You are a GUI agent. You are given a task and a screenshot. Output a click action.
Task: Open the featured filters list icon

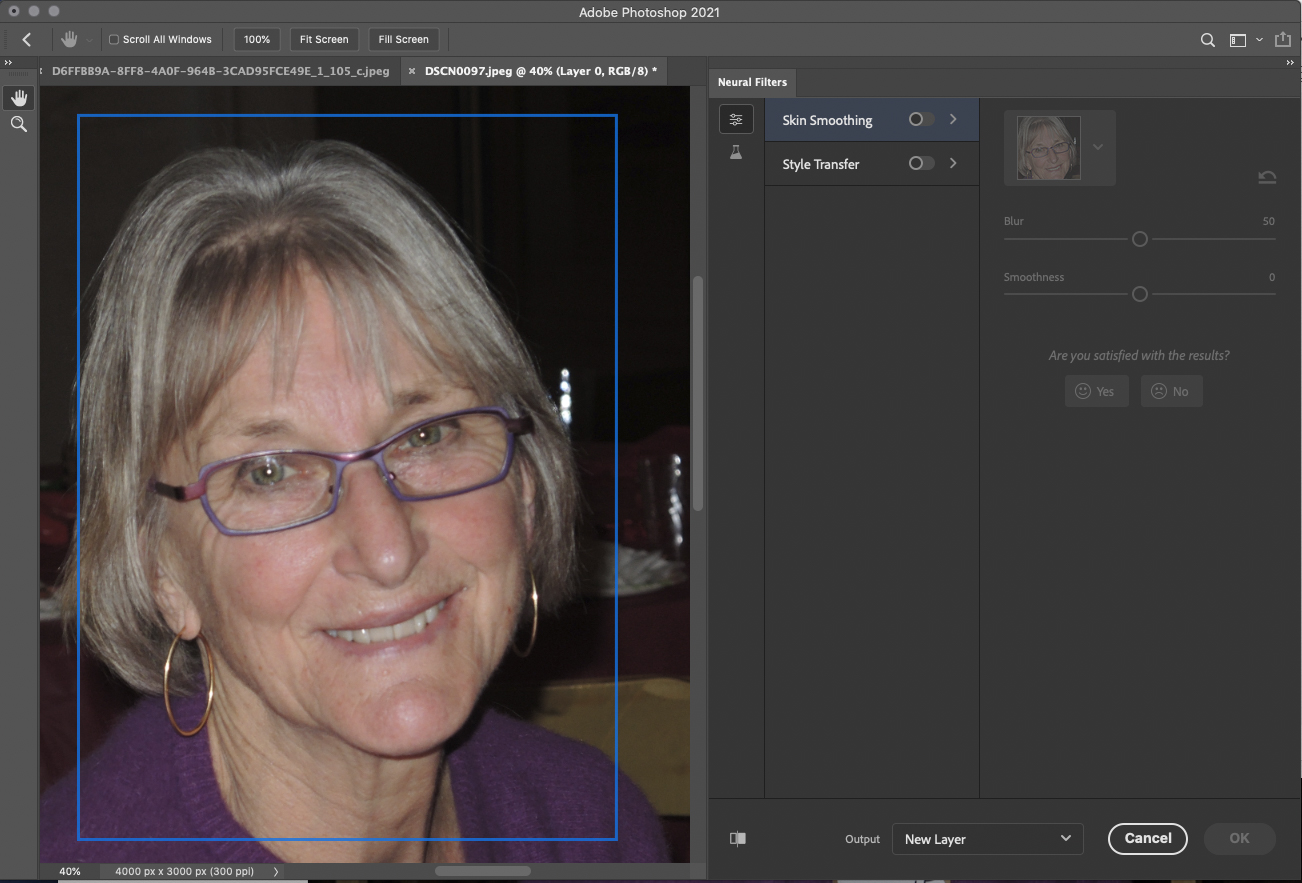(736, 120)
